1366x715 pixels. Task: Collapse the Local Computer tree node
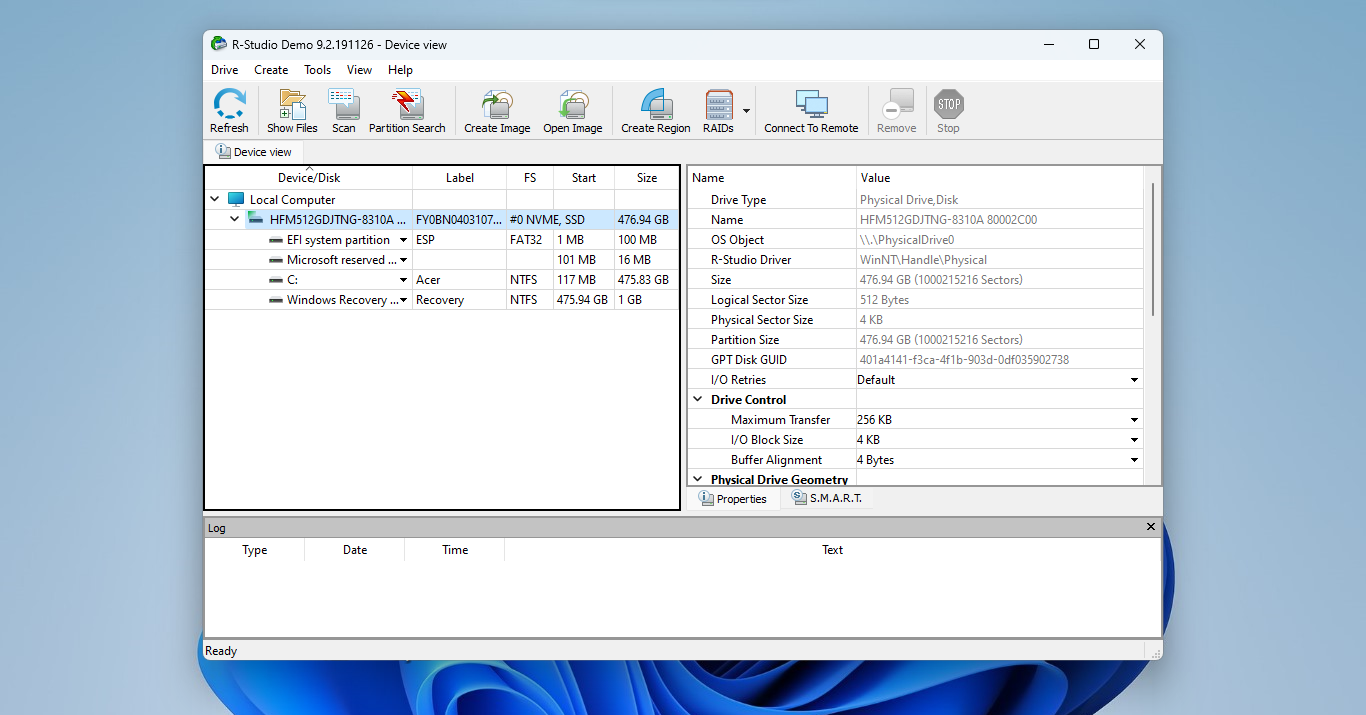pyautogui.click(x=214, y=200)
